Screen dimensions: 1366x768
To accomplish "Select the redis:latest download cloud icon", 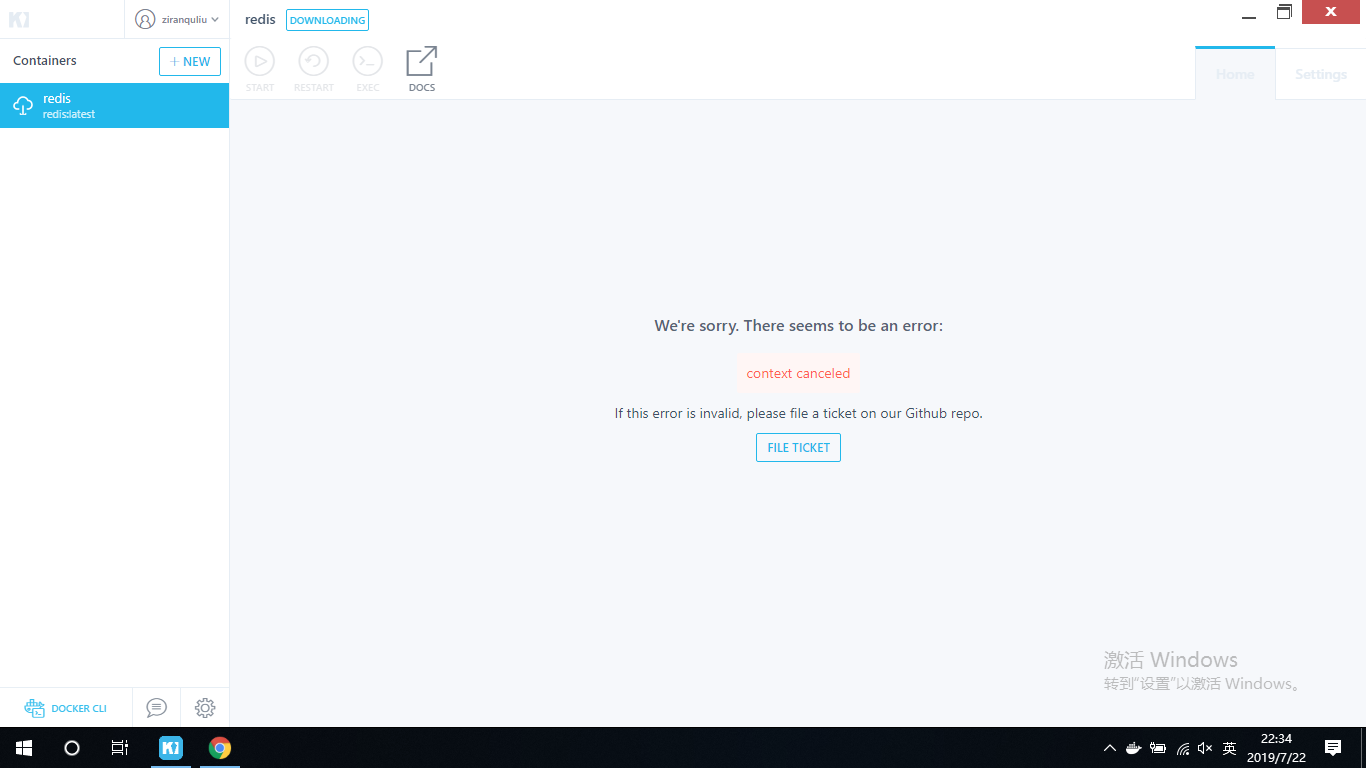I will click(x=23, y=105).
